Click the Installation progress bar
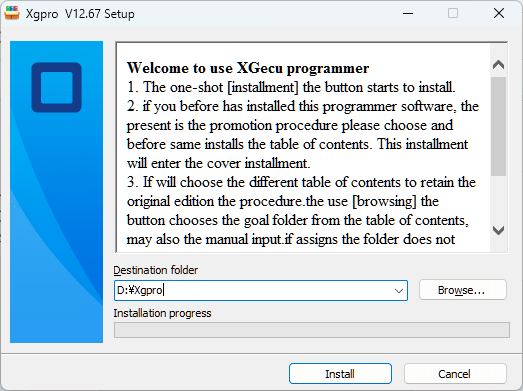Image resolution: width=523 pixels, height=391 pixels. tap(312, 330)
